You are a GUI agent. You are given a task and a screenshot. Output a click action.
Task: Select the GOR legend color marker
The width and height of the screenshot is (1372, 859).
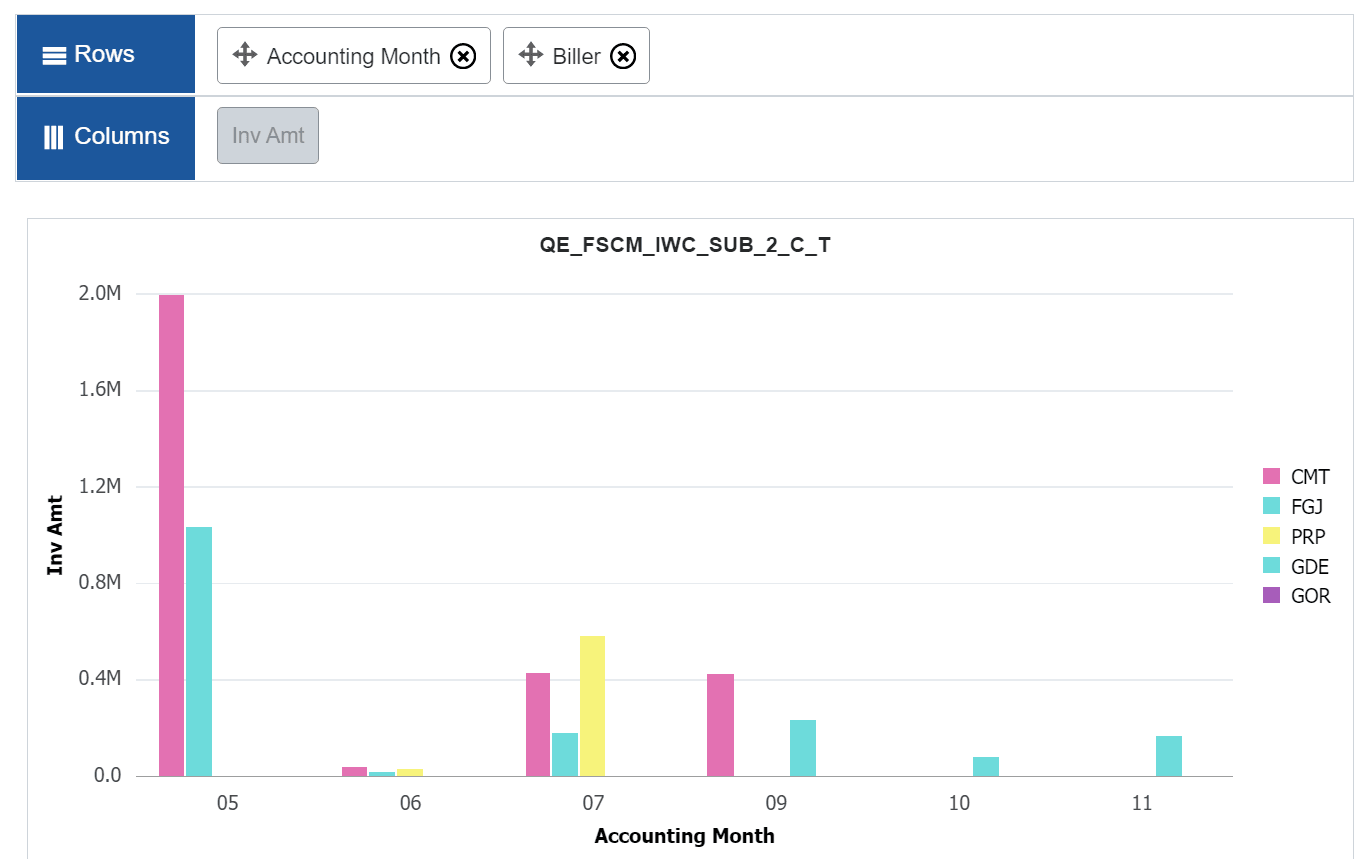click(x=1272, y=596)
